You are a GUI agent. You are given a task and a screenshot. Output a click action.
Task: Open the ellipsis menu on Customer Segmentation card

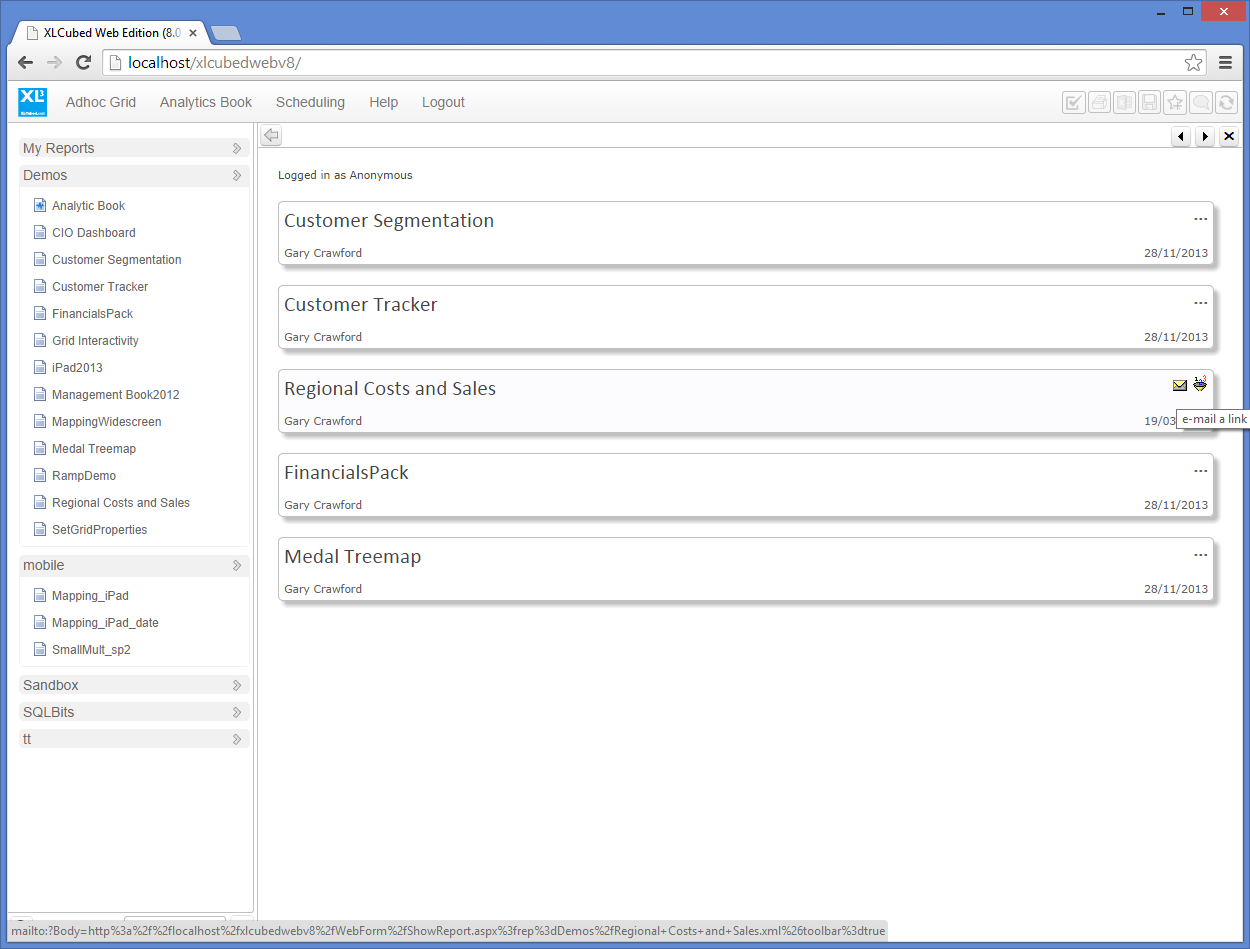[1201, 220]
